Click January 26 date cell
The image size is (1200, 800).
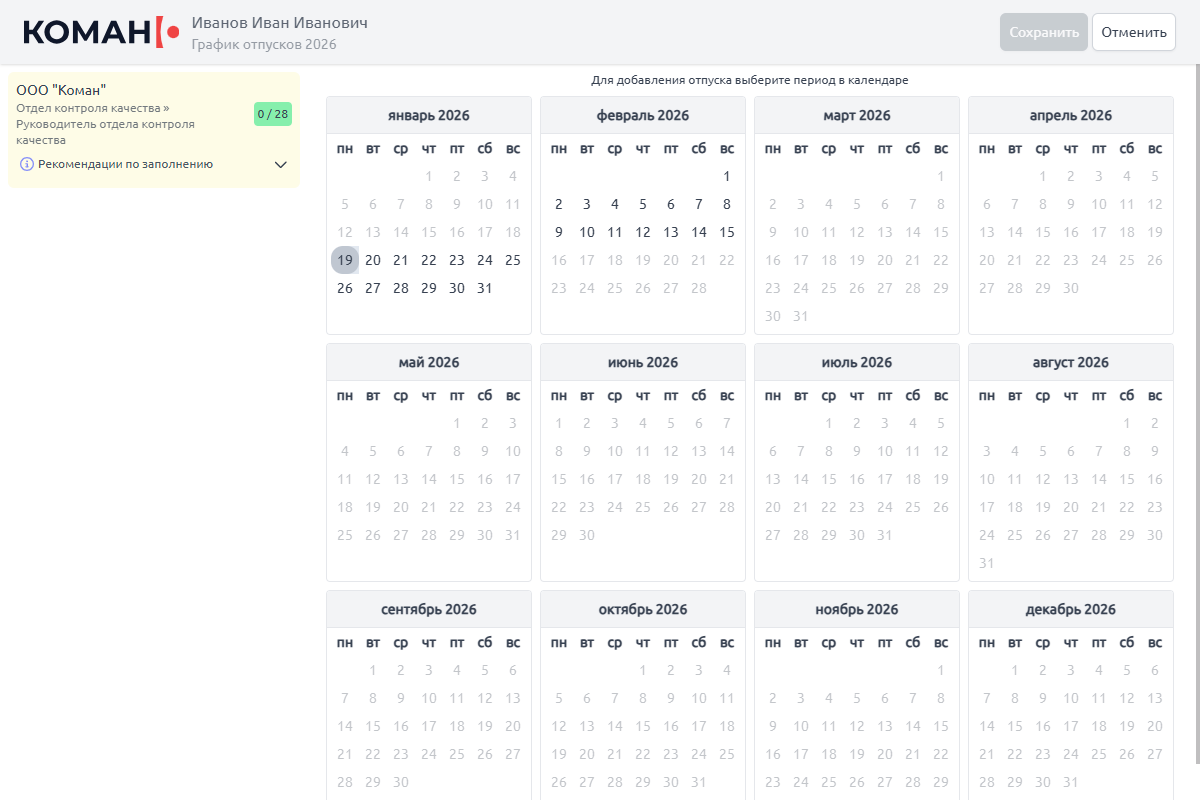click(x=345, y=288)
